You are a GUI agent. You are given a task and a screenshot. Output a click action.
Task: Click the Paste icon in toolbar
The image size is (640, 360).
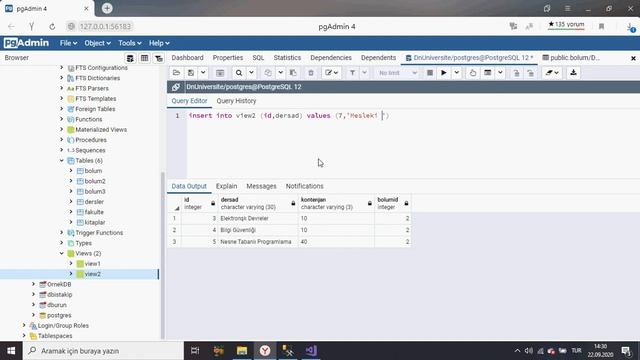[293, 73]
